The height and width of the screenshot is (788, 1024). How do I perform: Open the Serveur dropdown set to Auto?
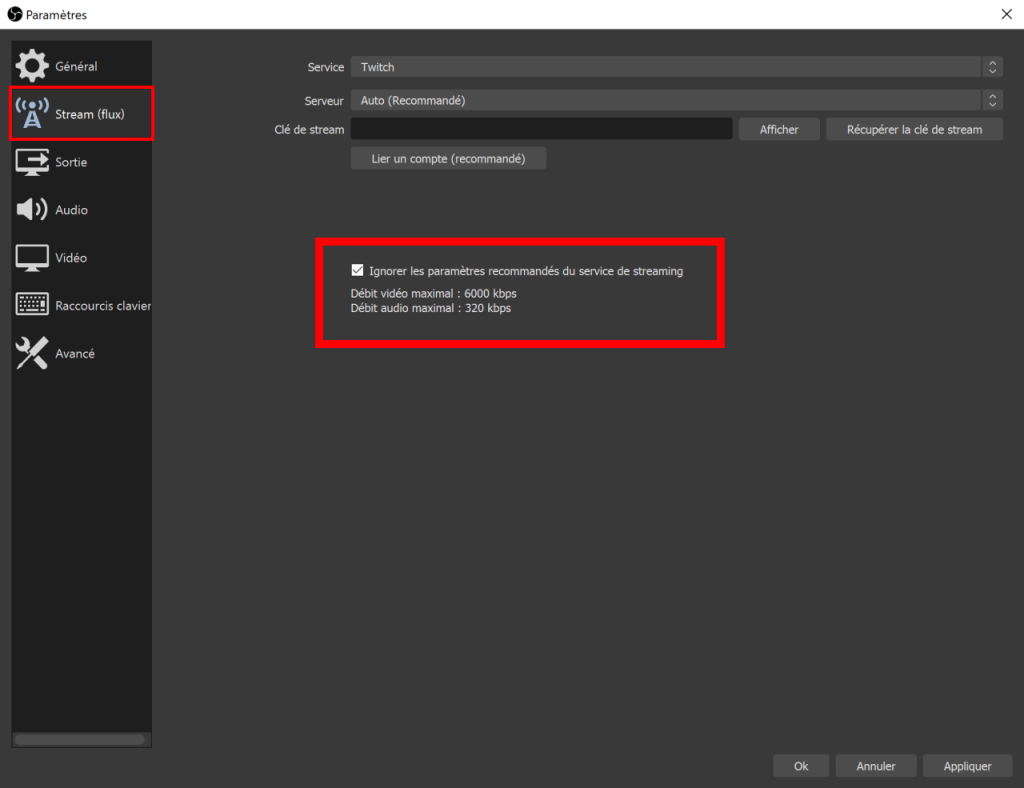click(675, 100)
